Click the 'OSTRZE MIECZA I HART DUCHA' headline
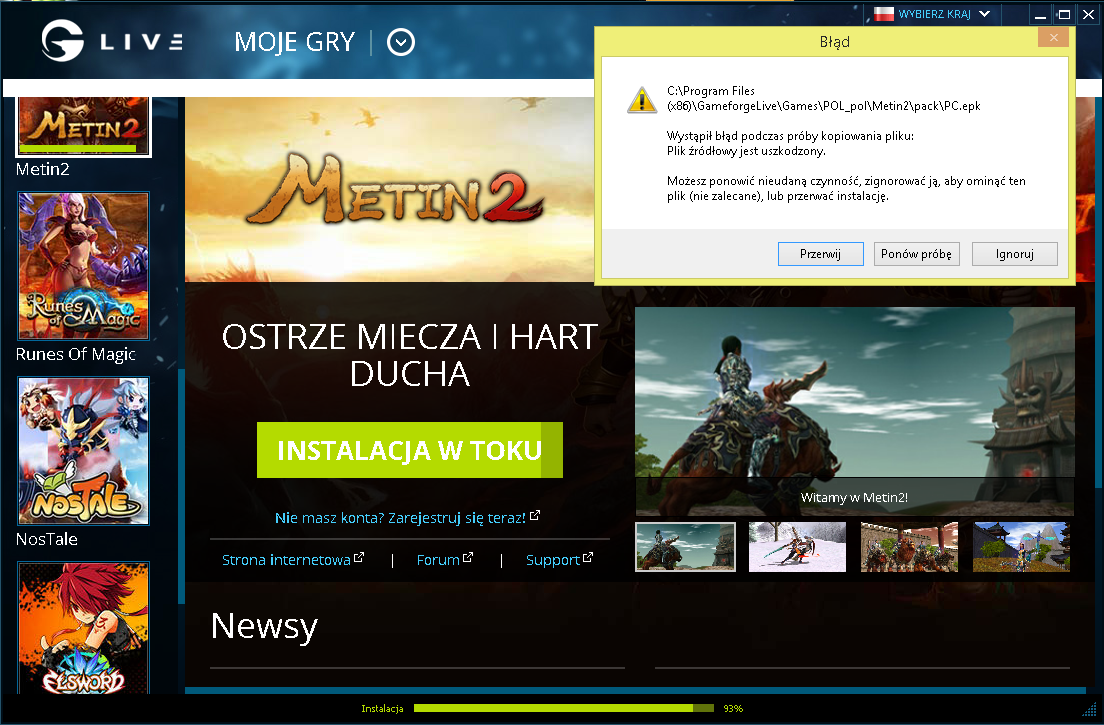 [410, 355]
